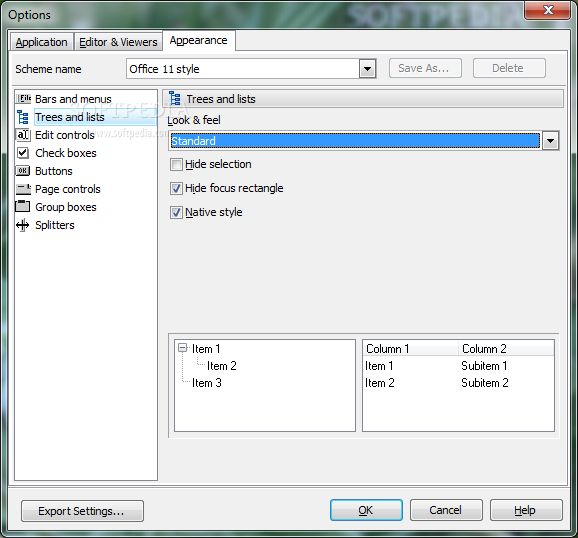
Task: Click the Cancel button
Action: click(x=446, y=510)
